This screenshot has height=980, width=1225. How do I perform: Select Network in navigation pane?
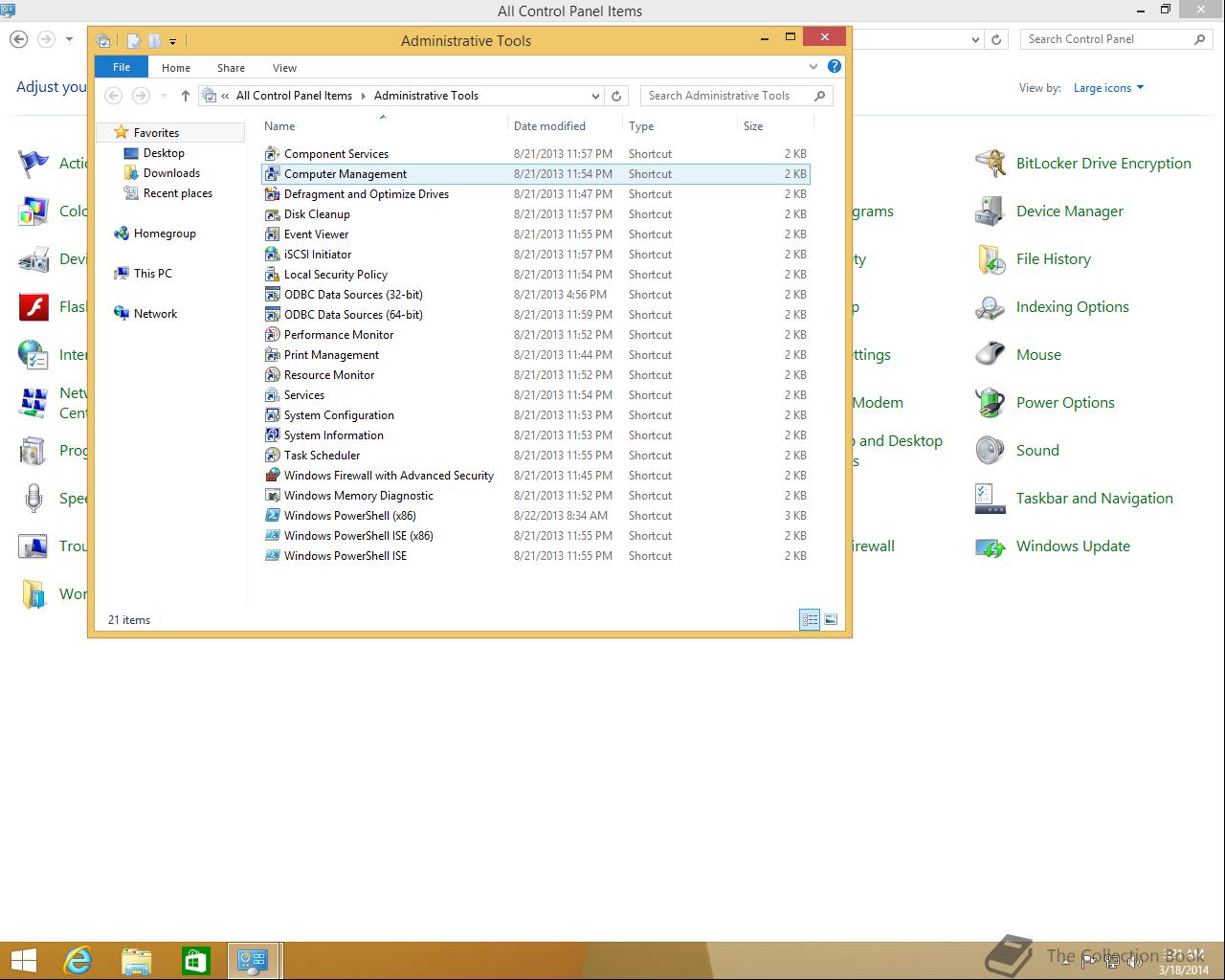(x=155, y=314)
